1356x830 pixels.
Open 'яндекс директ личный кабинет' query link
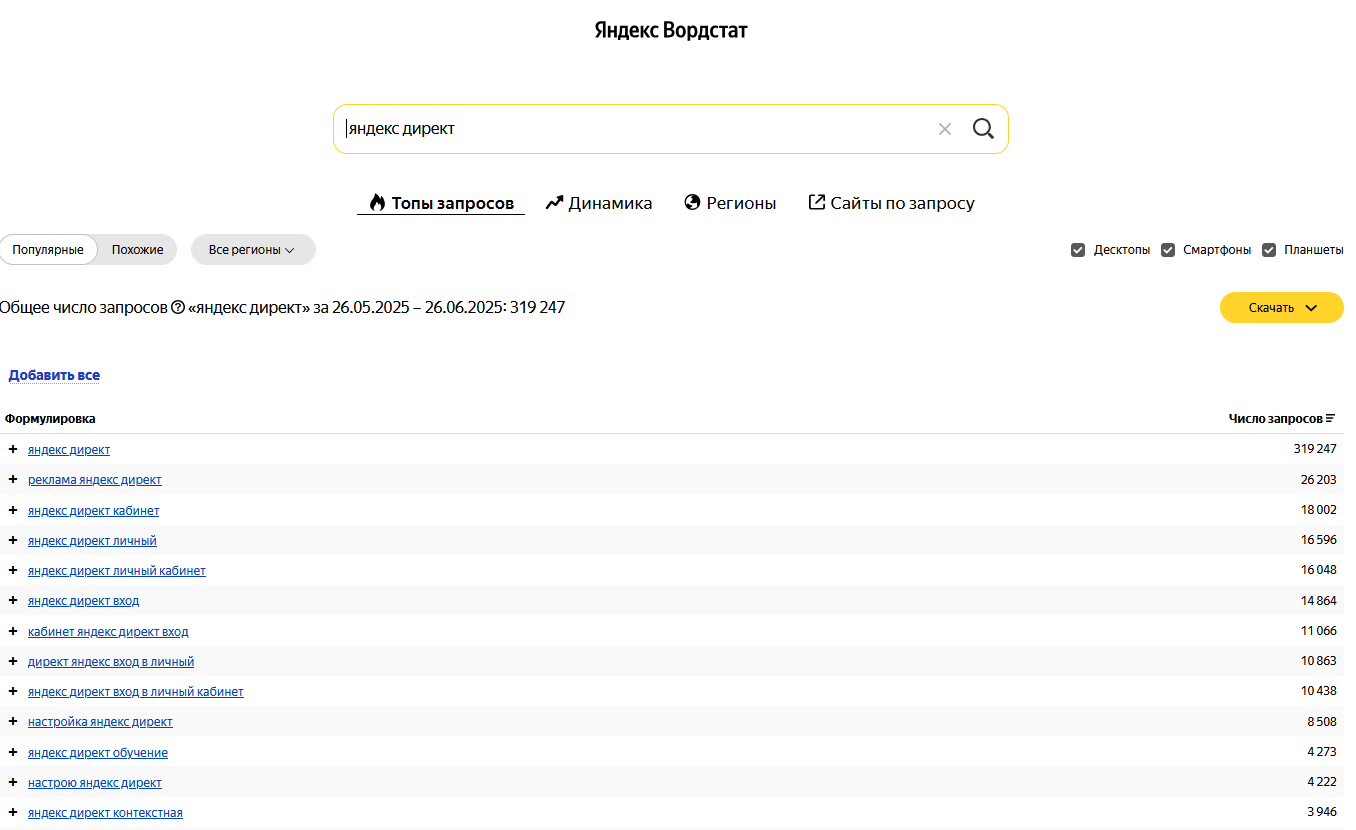click(x=117, y=570)
